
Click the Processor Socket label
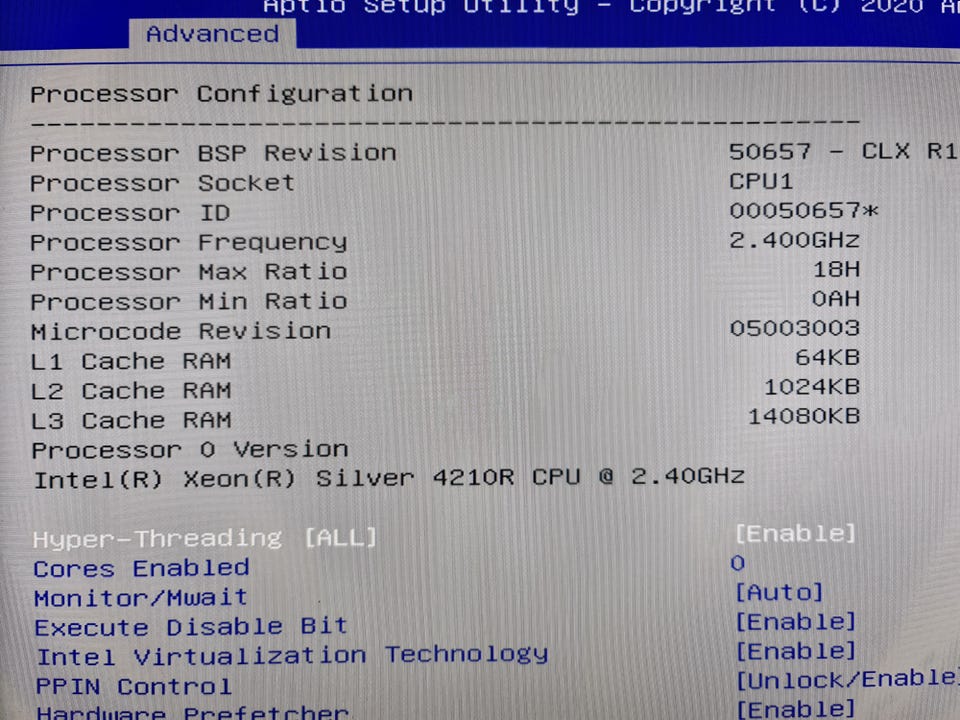pyautogui.click(x=162, y=183)
